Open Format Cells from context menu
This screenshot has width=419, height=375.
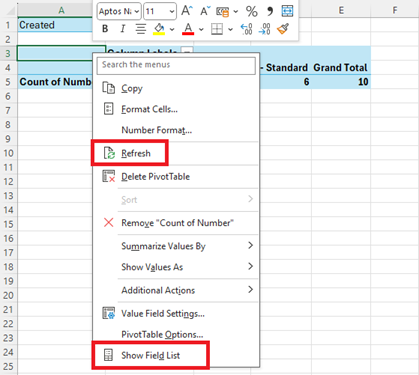(176, 109)
